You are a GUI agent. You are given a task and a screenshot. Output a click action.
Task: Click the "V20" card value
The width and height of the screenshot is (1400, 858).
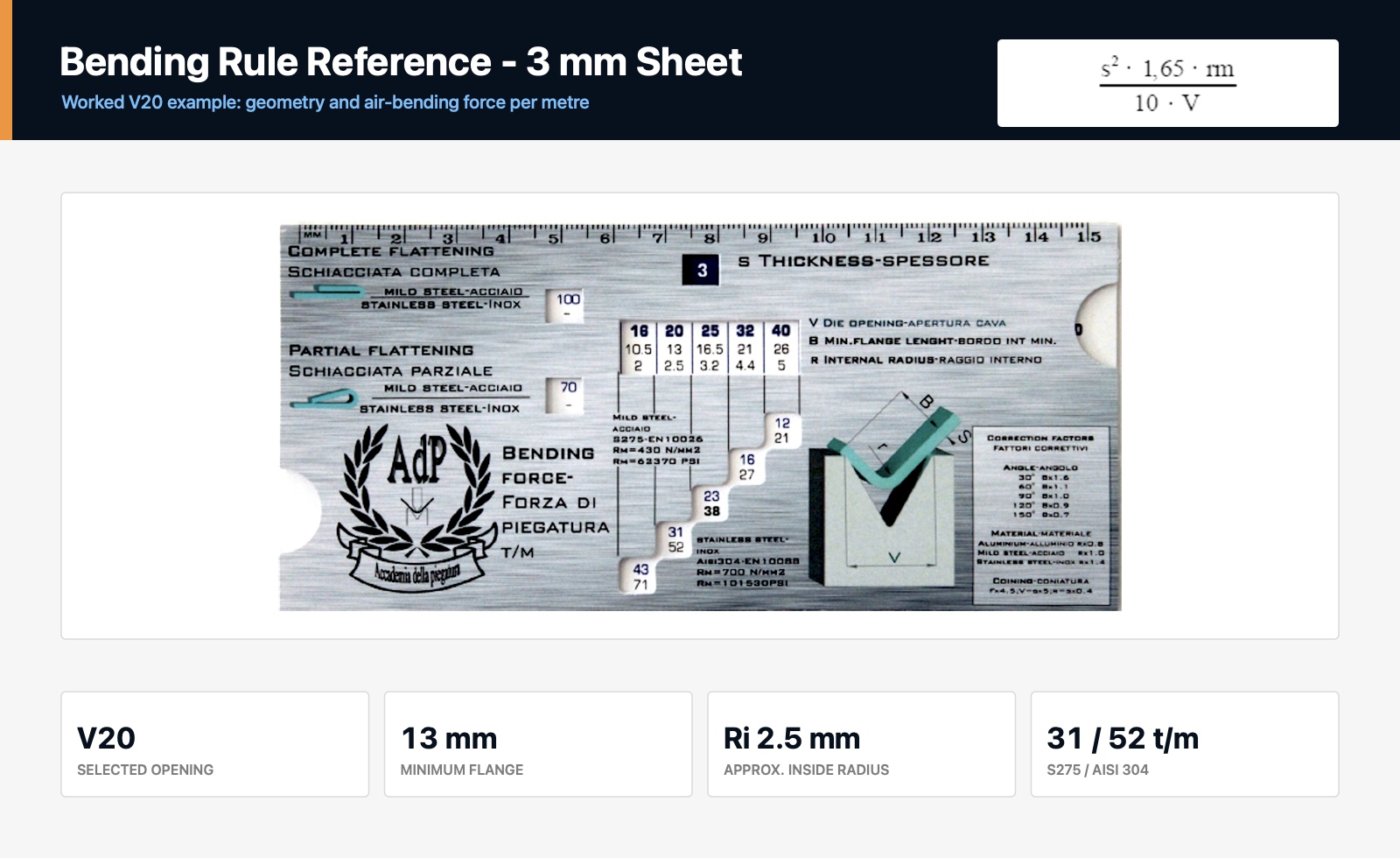(x=106, y=738)
